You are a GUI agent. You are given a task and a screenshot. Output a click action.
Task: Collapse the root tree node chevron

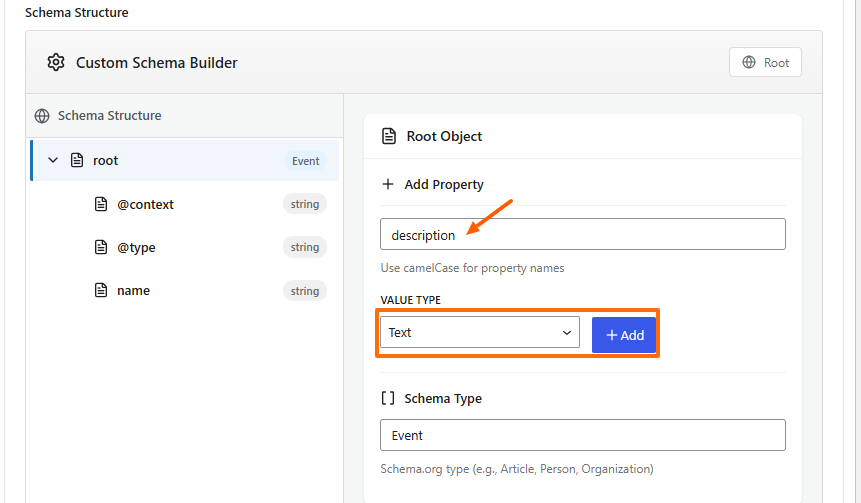point(53,160)
